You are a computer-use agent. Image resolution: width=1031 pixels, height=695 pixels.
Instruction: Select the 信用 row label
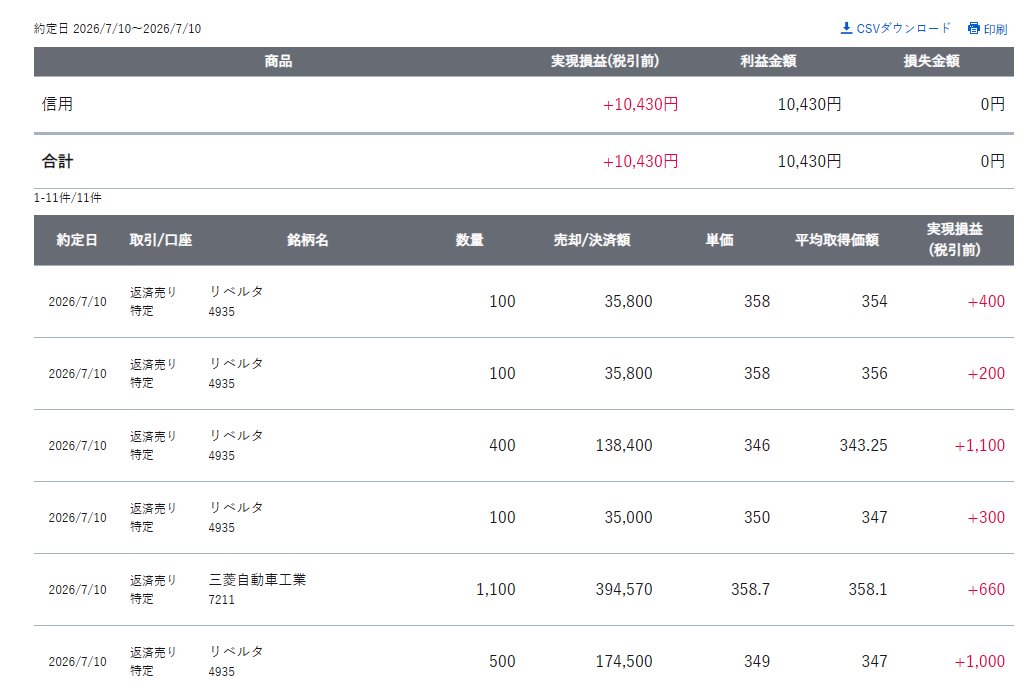coord(57,104)
